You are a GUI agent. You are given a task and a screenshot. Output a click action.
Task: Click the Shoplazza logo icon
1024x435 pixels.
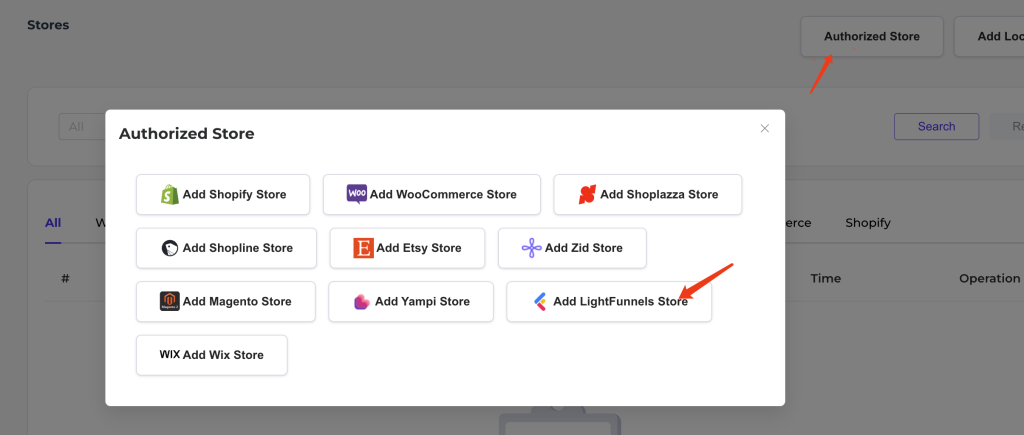[x=587, y=195]
